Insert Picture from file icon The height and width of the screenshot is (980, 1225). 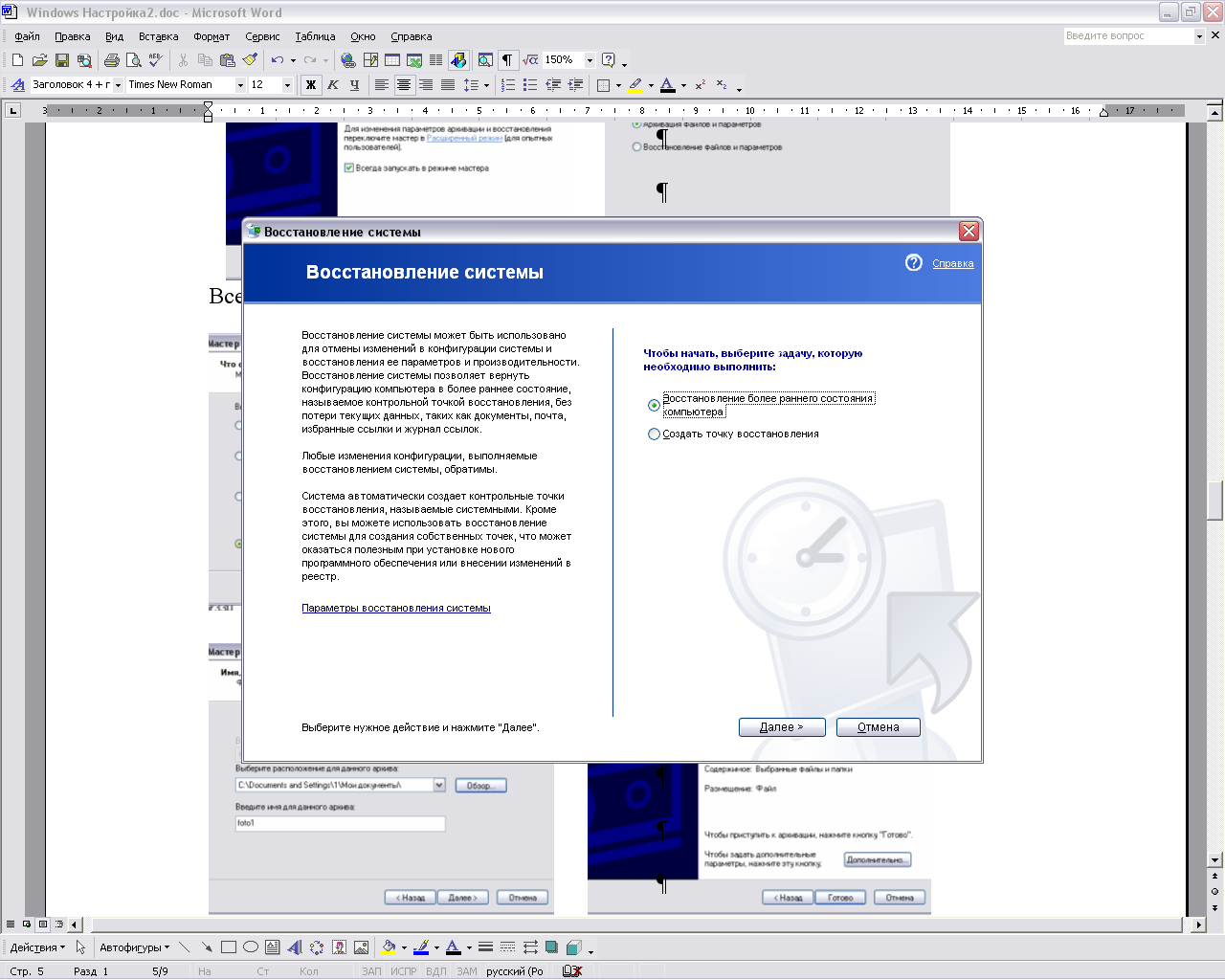point(361,947)
